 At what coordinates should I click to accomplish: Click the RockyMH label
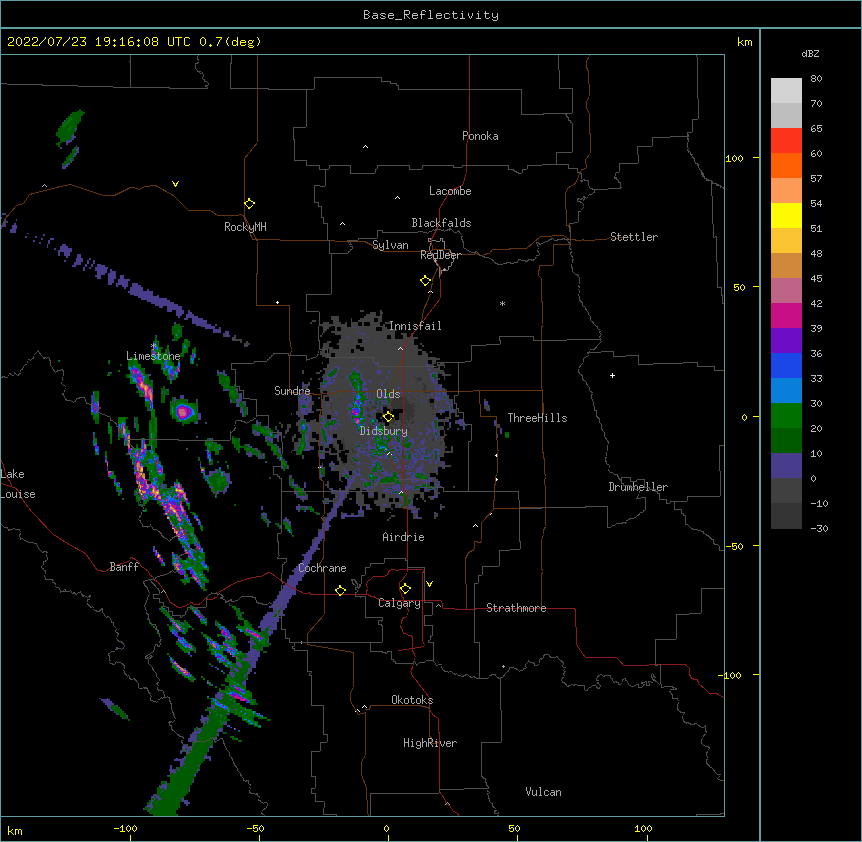(245, 227)
